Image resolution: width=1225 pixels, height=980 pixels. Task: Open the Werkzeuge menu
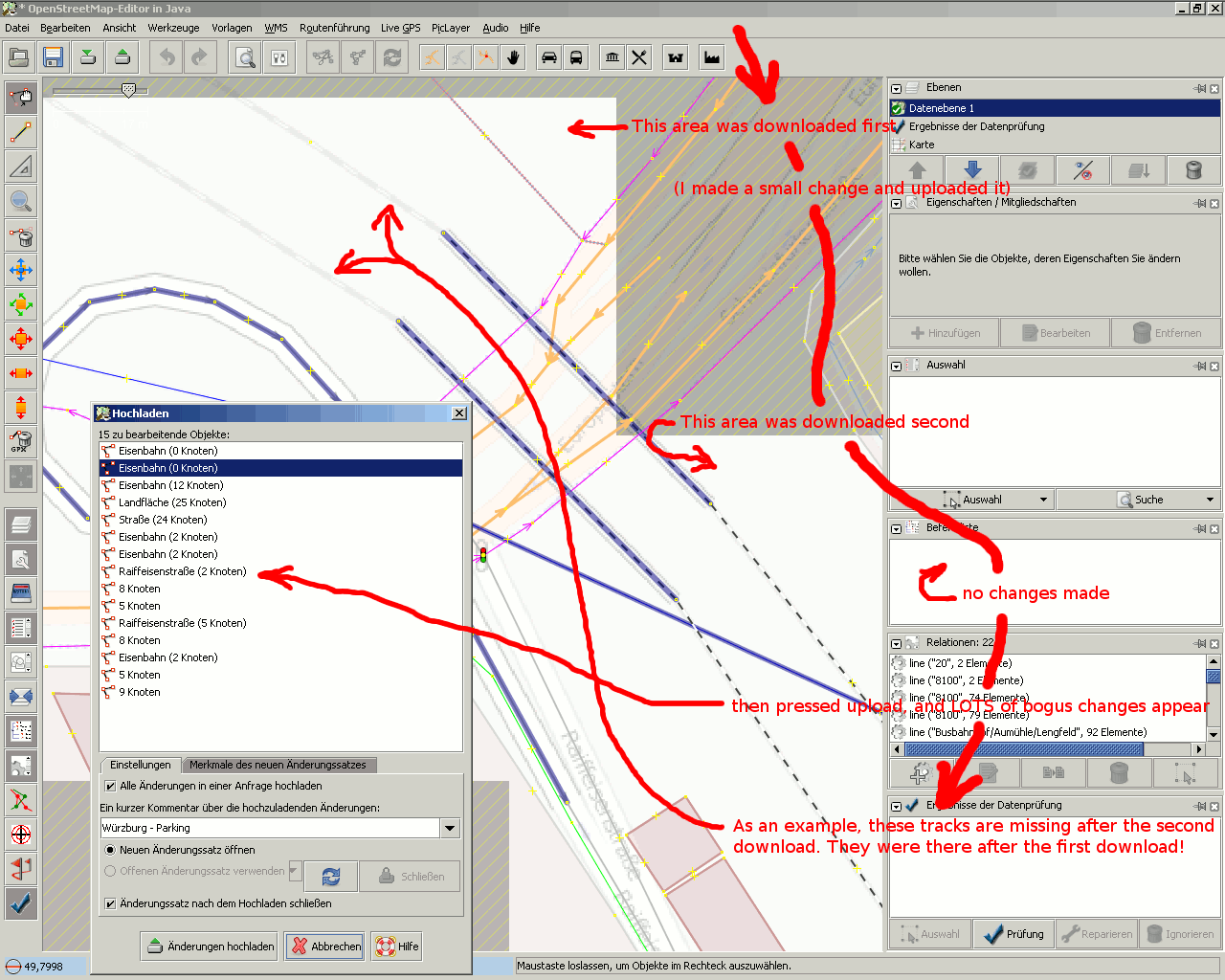173,28
